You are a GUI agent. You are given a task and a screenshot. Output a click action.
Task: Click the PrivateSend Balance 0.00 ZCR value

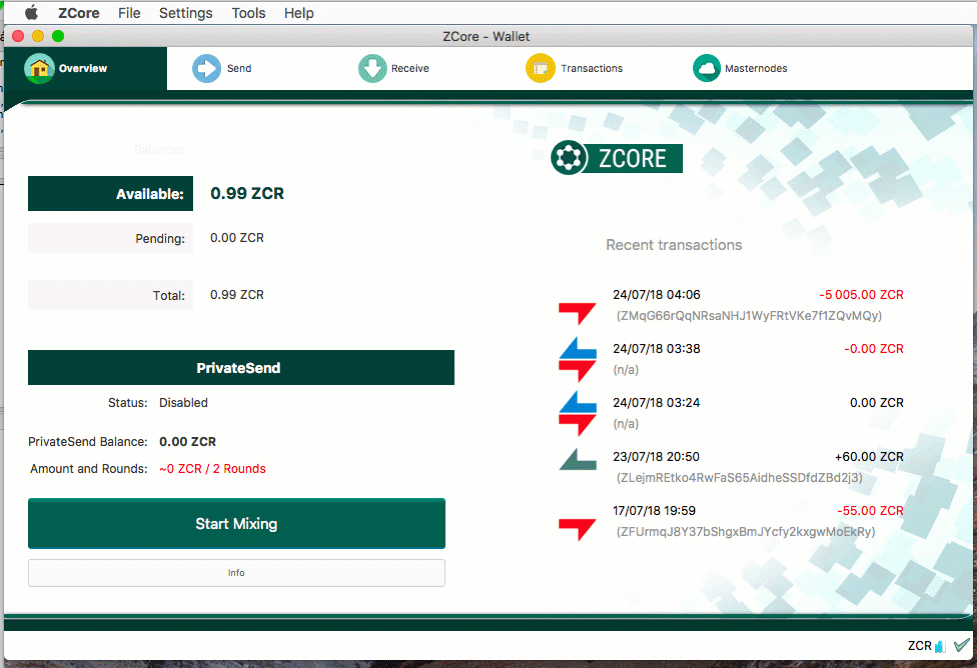point(188,442)
